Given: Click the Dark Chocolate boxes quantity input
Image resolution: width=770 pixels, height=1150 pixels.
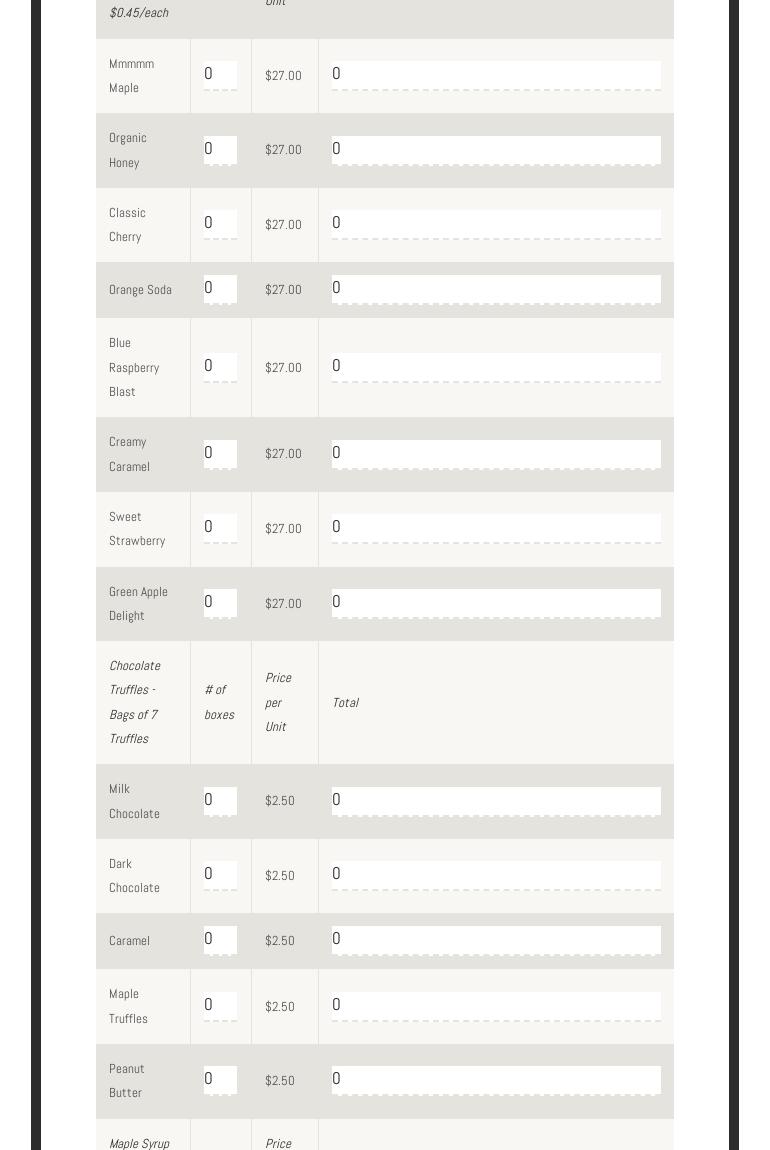Looking at the screenshot, I should (x=220, y=875).
